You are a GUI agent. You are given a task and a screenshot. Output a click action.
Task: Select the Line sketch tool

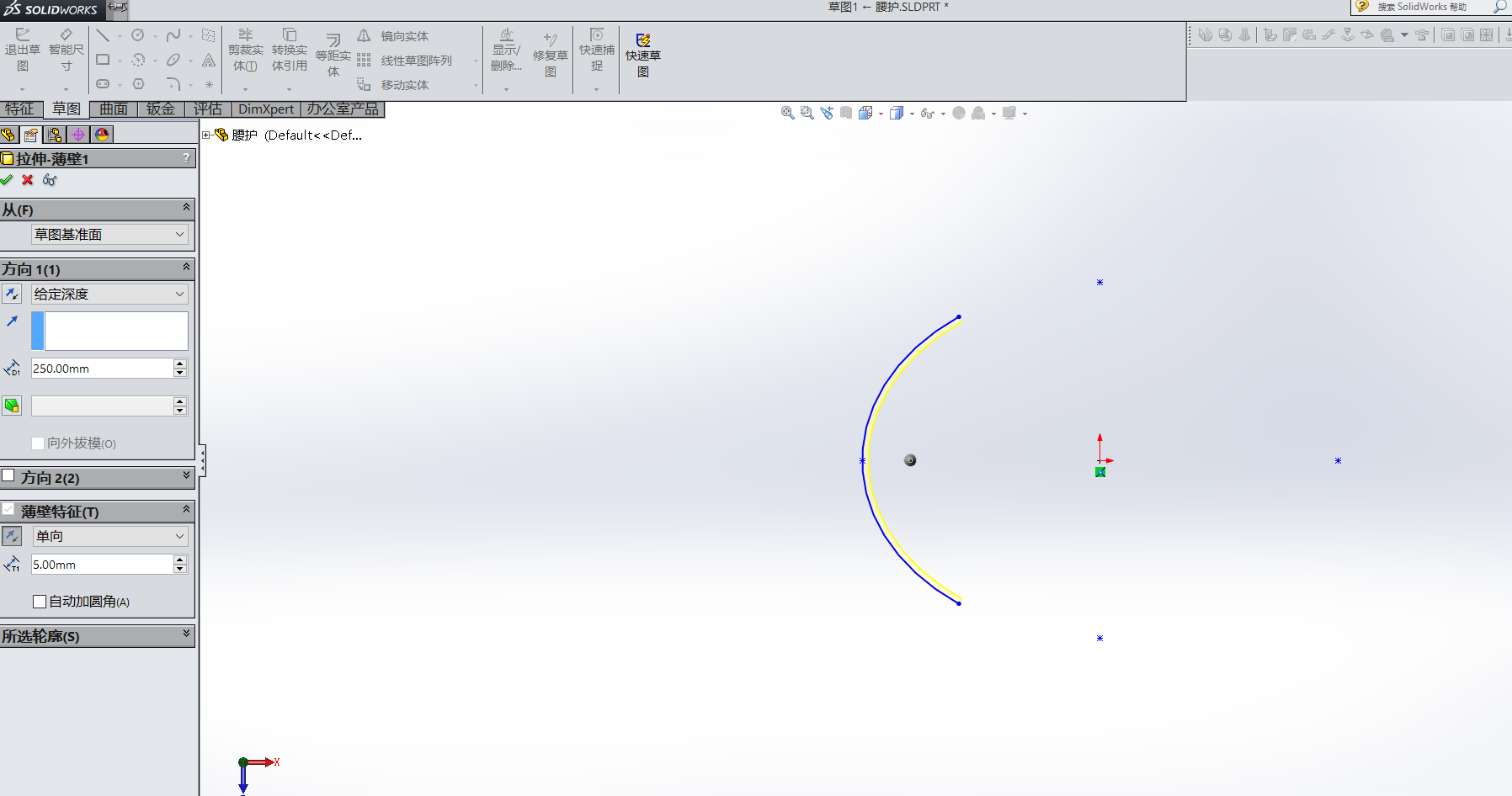pos(103,35)
